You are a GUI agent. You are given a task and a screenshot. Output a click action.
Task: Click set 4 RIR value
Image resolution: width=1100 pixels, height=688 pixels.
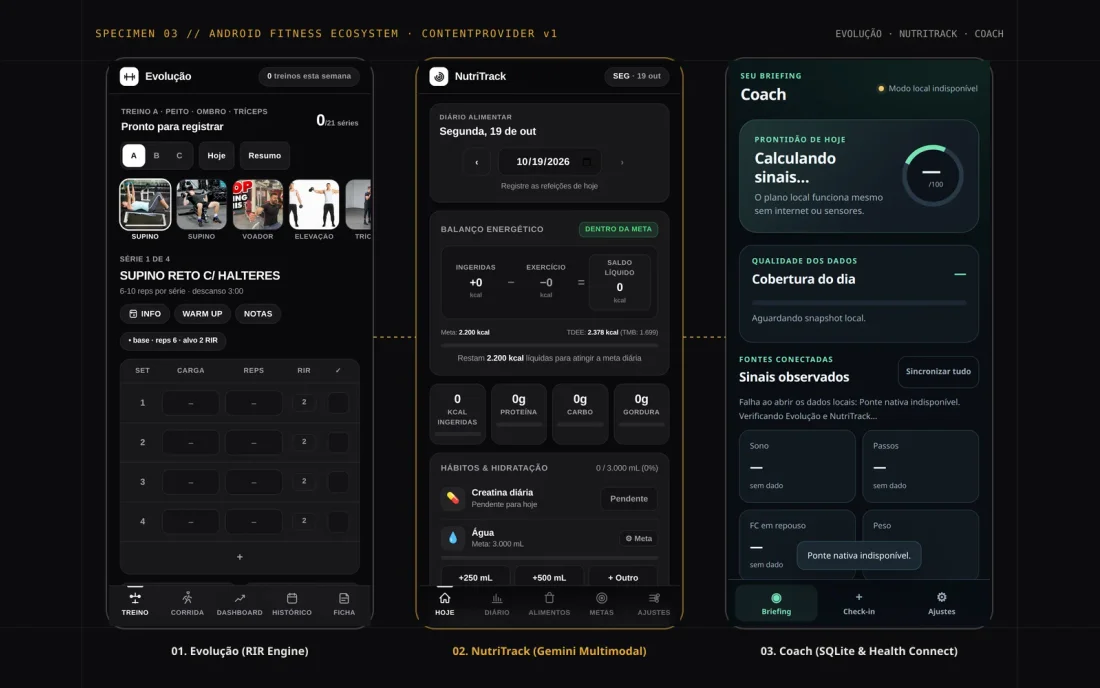pos(304,520)
